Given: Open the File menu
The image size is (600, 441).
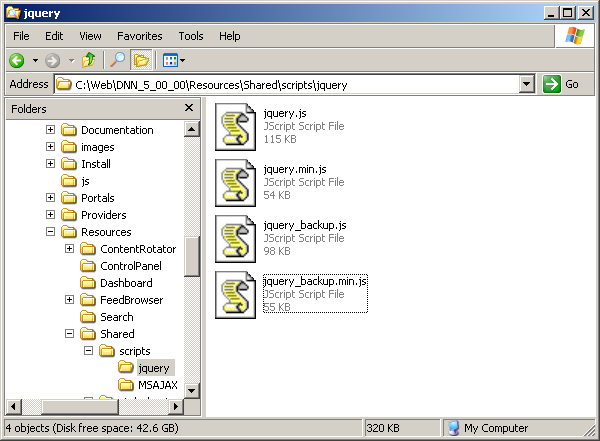Looking at the screenshot, I should click(x=21, y=36).
